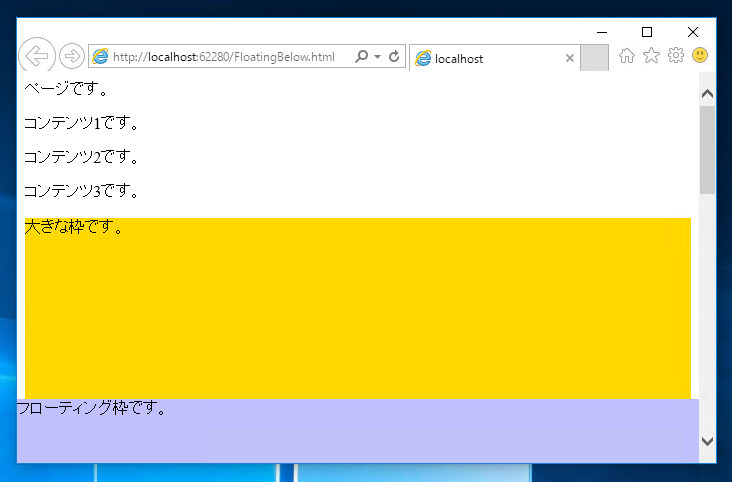This screenshot has width=732, height=482.
Task: Click the scrollbar up arrow
Action: (707, 94)
